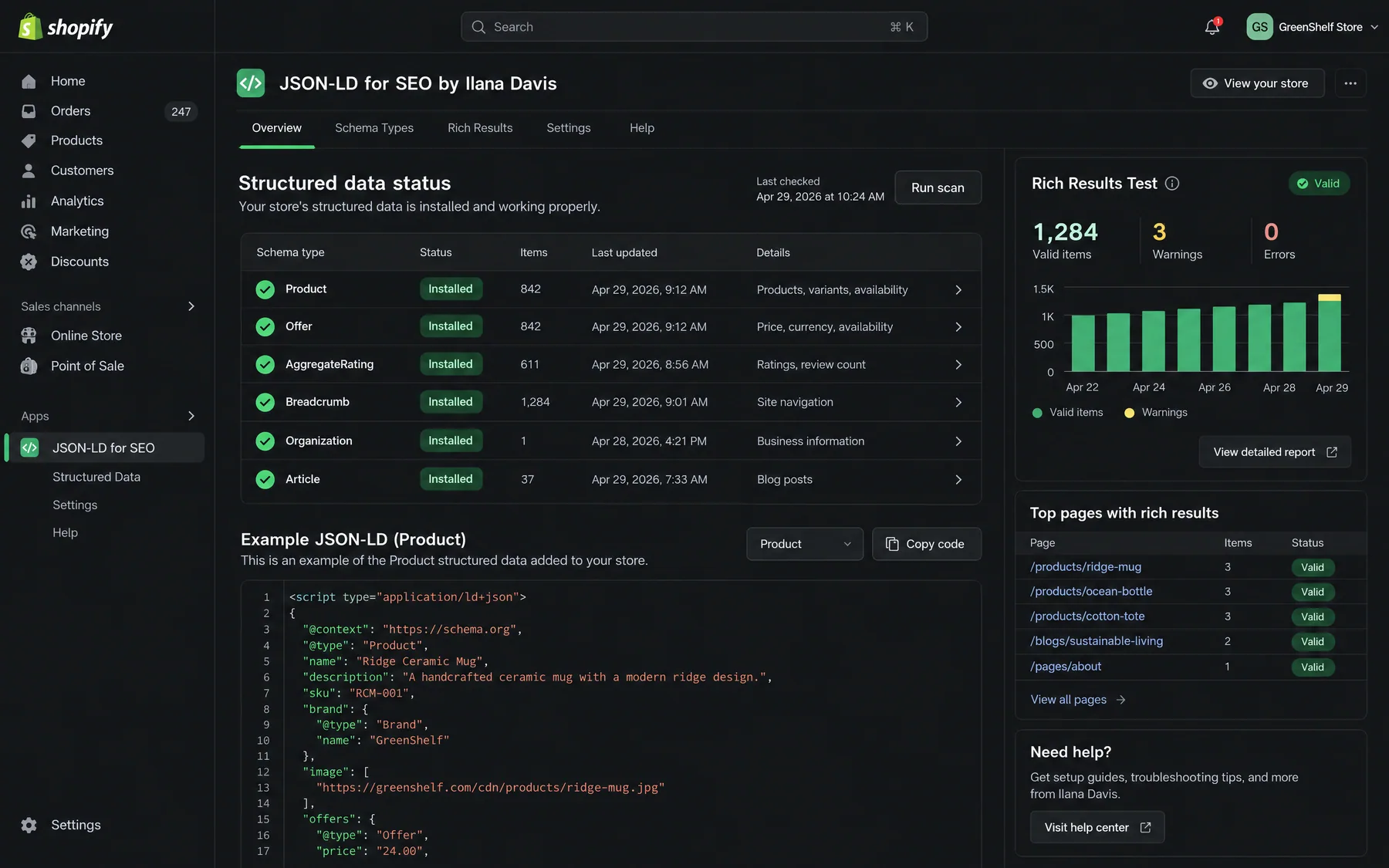Click the Run scan button
The width and height of the screenshot is (1389, 868).
tap(938, 187)
